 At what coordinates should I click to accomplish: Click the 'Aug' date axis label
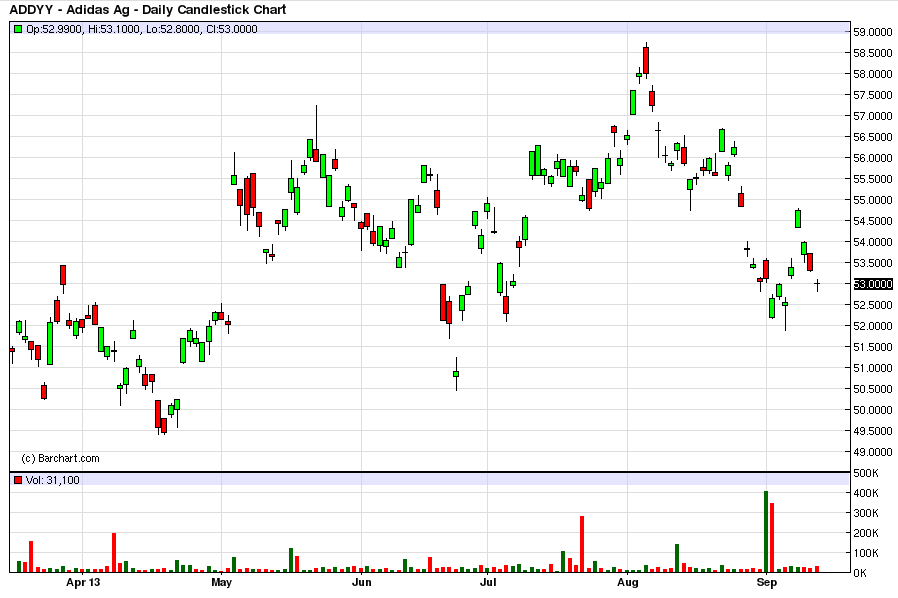[x=628, y=583]
